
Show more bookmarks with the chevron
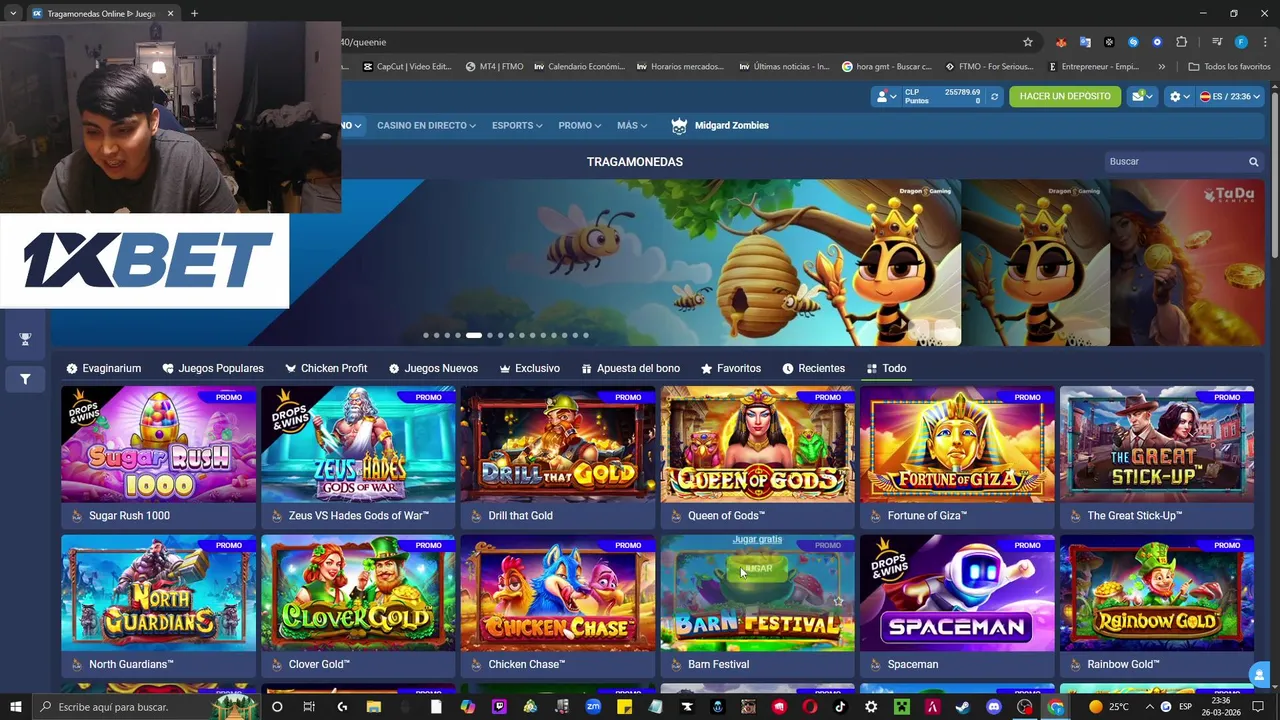click(1161, 67)
